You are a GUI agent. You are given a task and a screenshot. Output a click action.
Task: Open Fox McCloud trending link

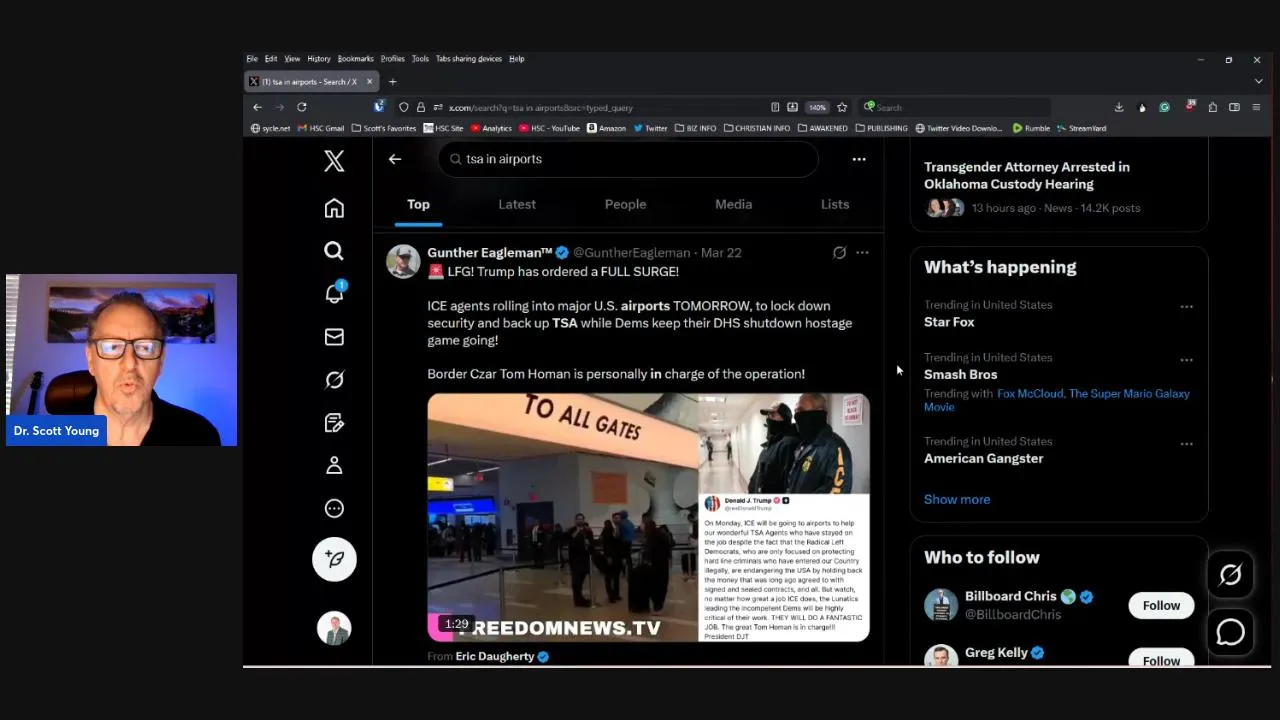click(1031, 393)
